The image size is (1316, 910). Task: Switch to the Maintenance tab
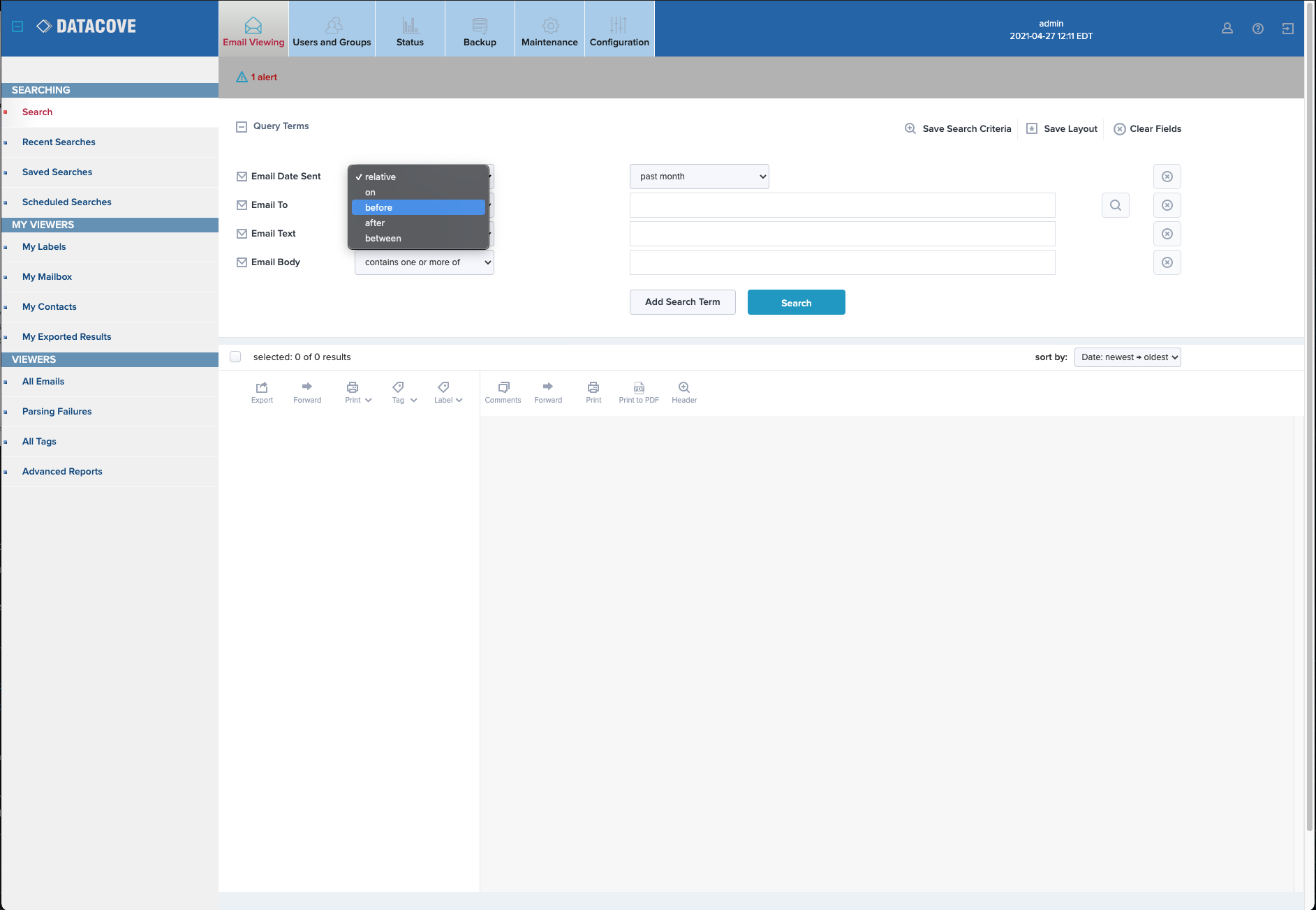(549, 29)
